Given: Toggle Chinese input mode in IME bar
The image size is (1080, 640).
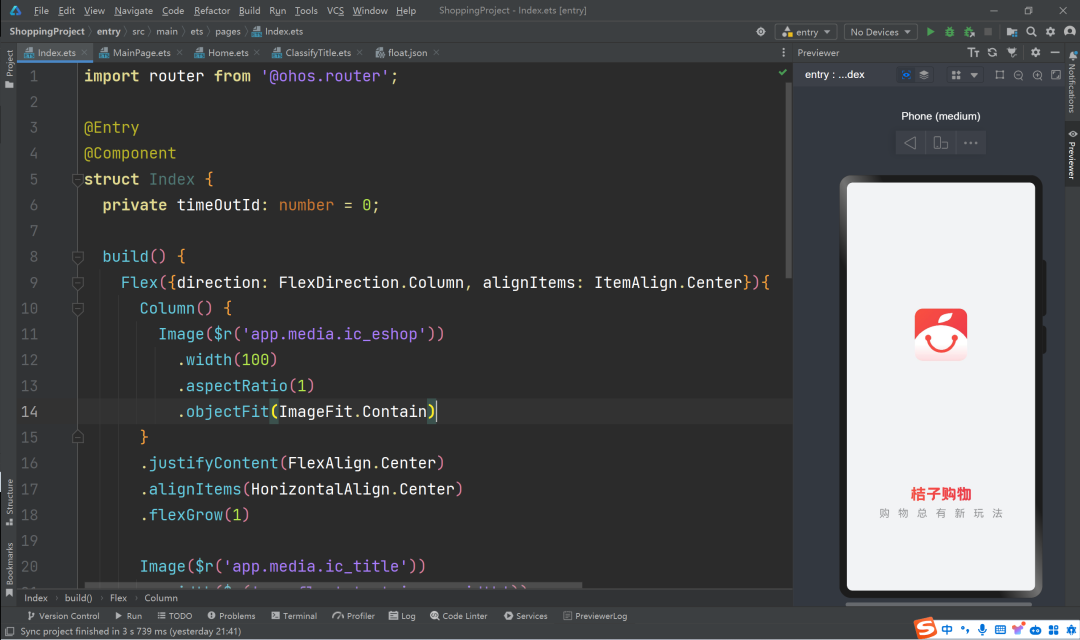Looking at the screenshot, I should (947, 630).
